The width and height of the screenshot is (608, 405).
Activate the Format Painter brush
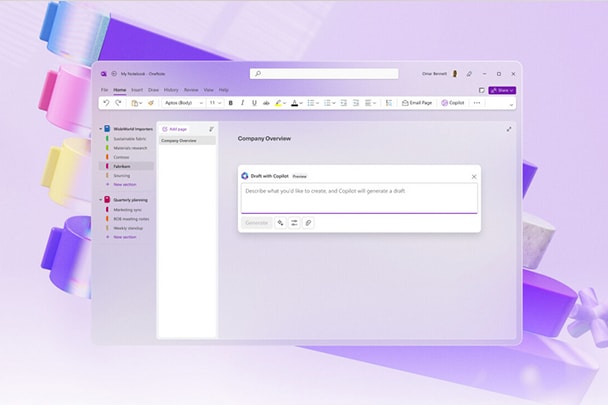[x=151, y=103]
